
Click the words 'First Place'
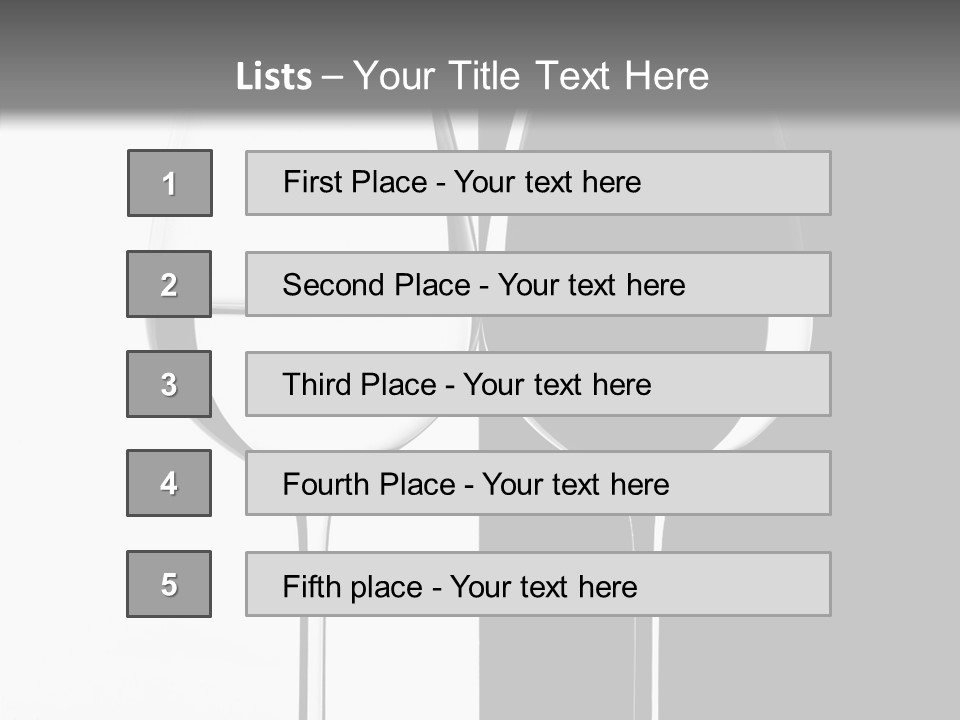(357, 182)
